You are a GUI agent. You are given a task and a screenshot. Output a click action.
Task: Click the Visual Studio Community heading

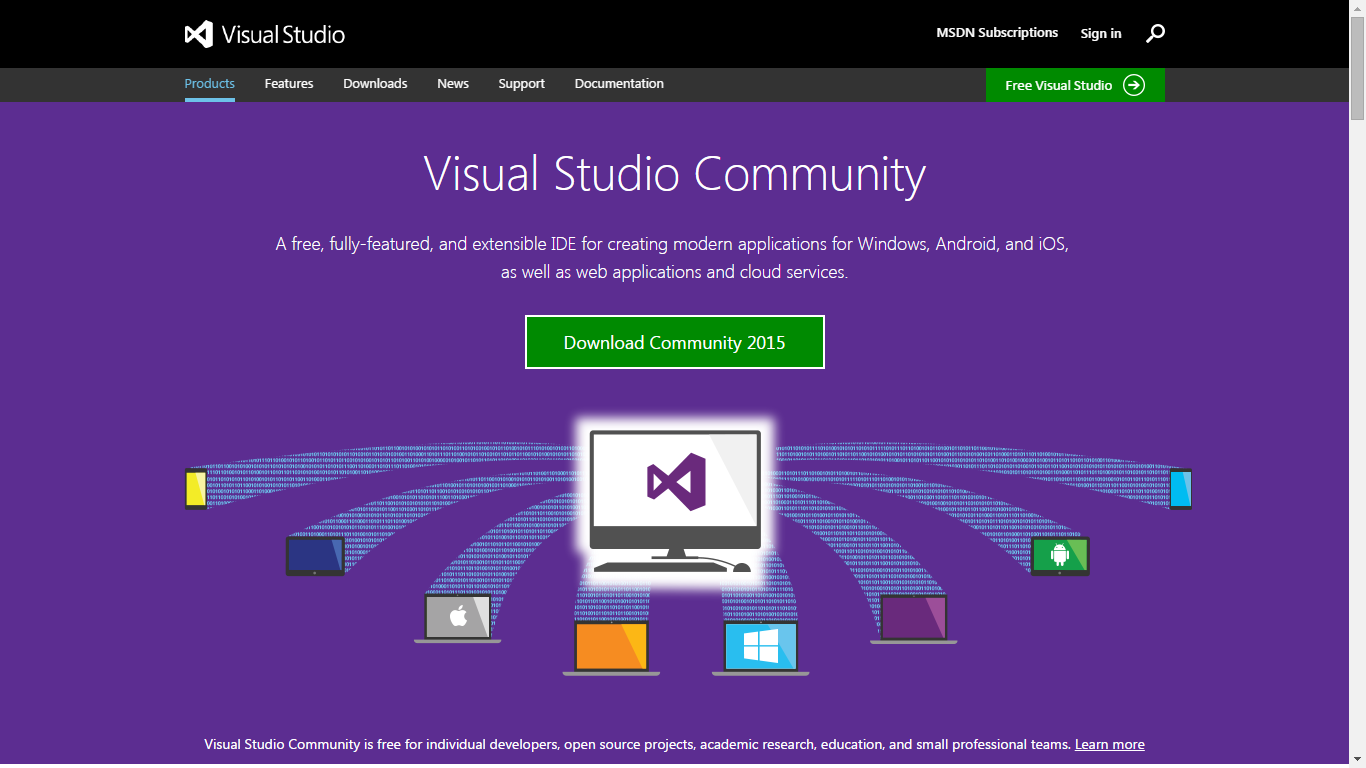point(675,174)
